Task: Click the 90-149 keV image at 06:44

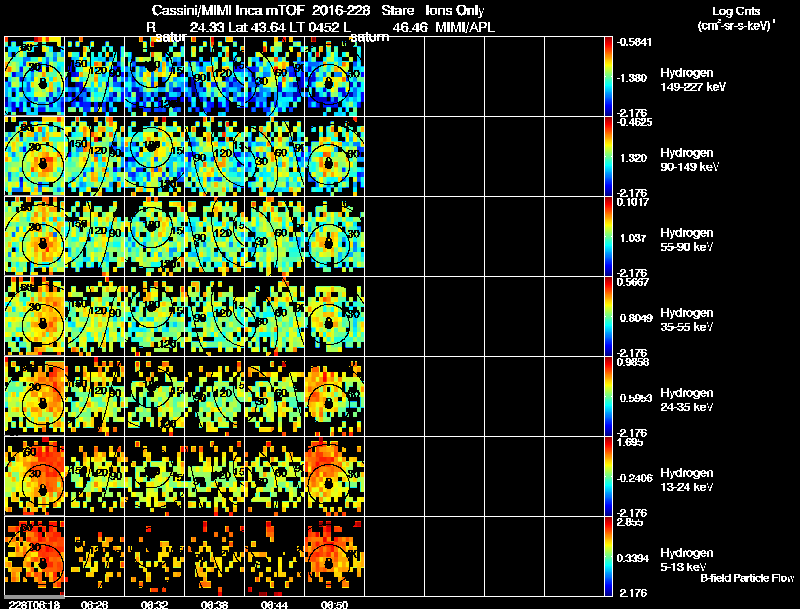Action: [274, 157]
